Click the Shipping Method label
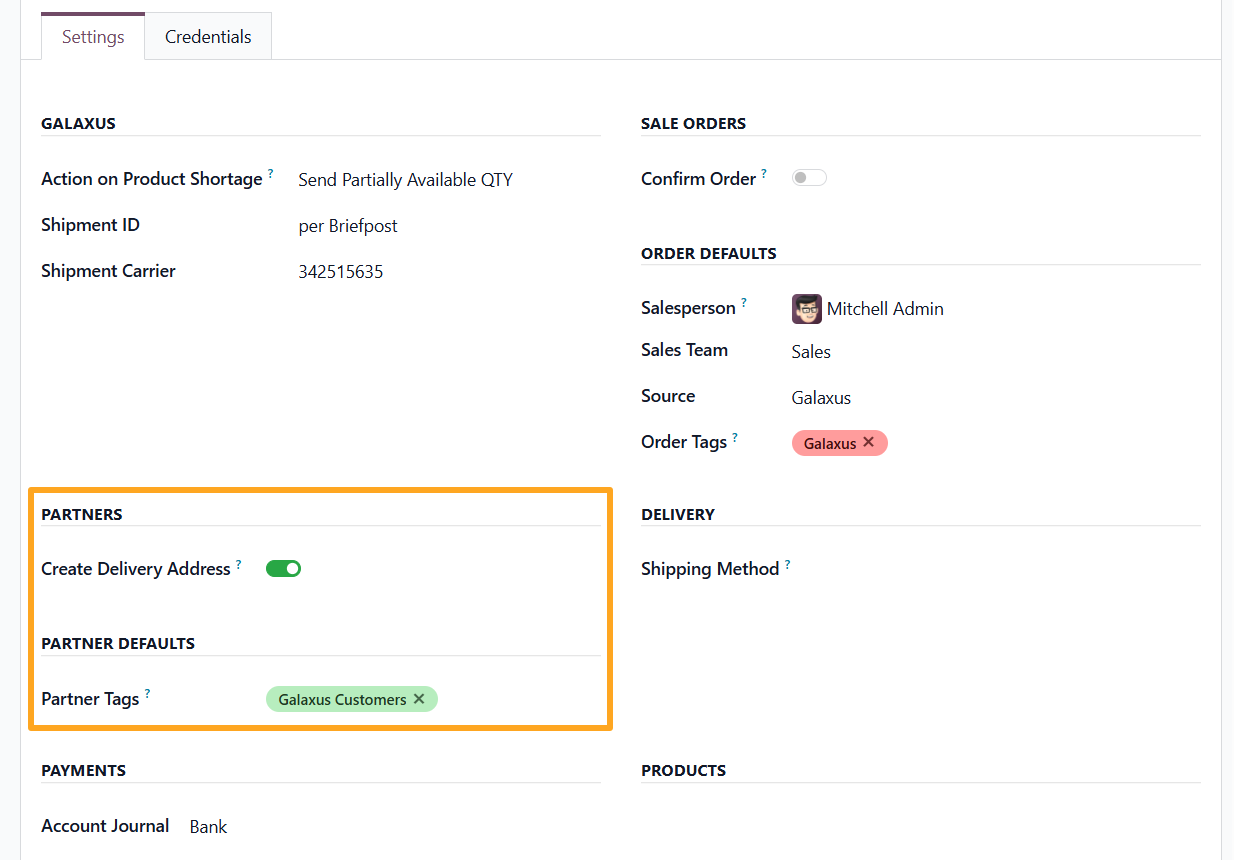 [x=710, y=569]
